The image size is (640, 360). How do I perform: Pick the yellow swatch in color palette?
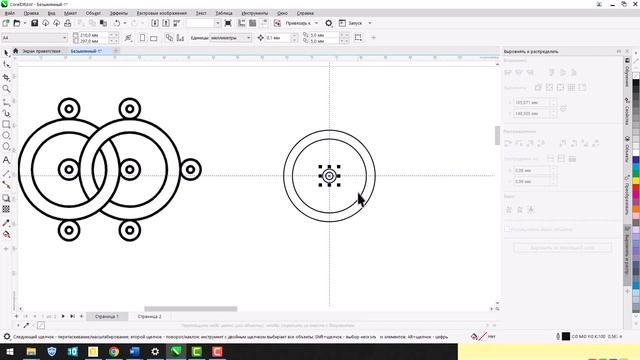[x=636, y=180]
